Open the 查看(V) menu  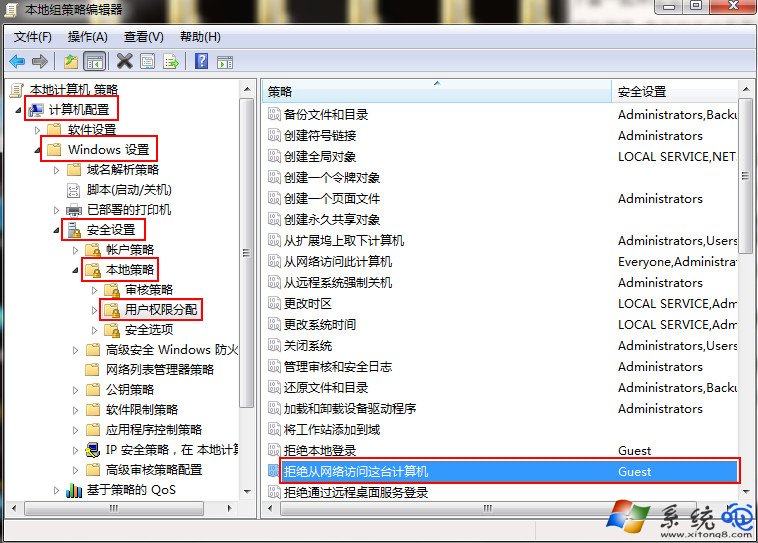coord(144,37)
